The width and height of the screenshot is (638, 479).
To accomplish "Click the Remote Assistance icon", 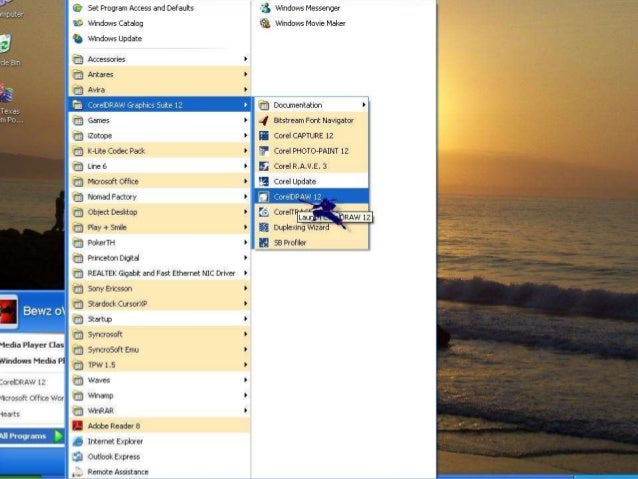I will pos(78,472).
